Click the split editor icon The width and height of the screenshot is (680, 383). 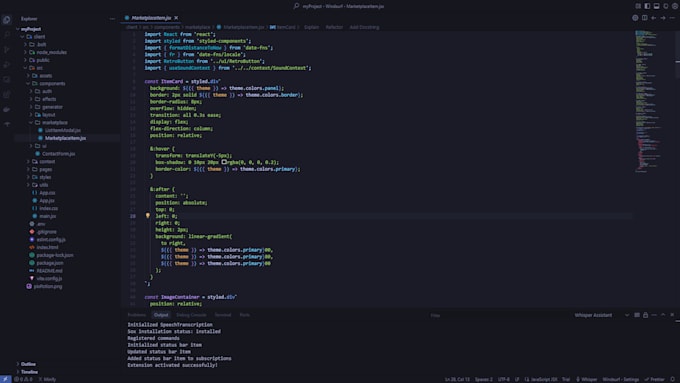[x=644, y=18]
